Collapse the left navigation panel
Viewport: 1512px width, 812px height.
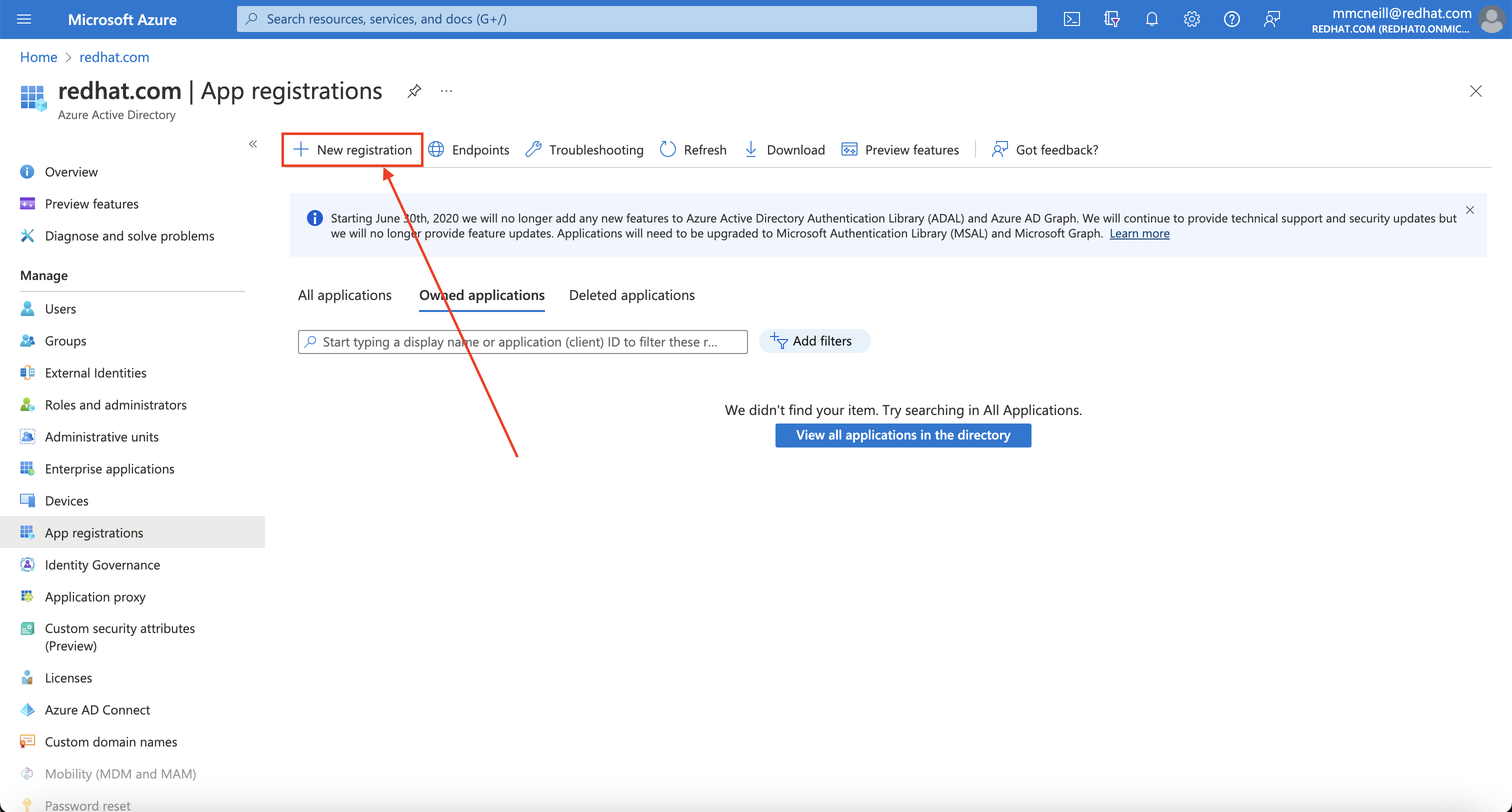[x=254, y=144]
